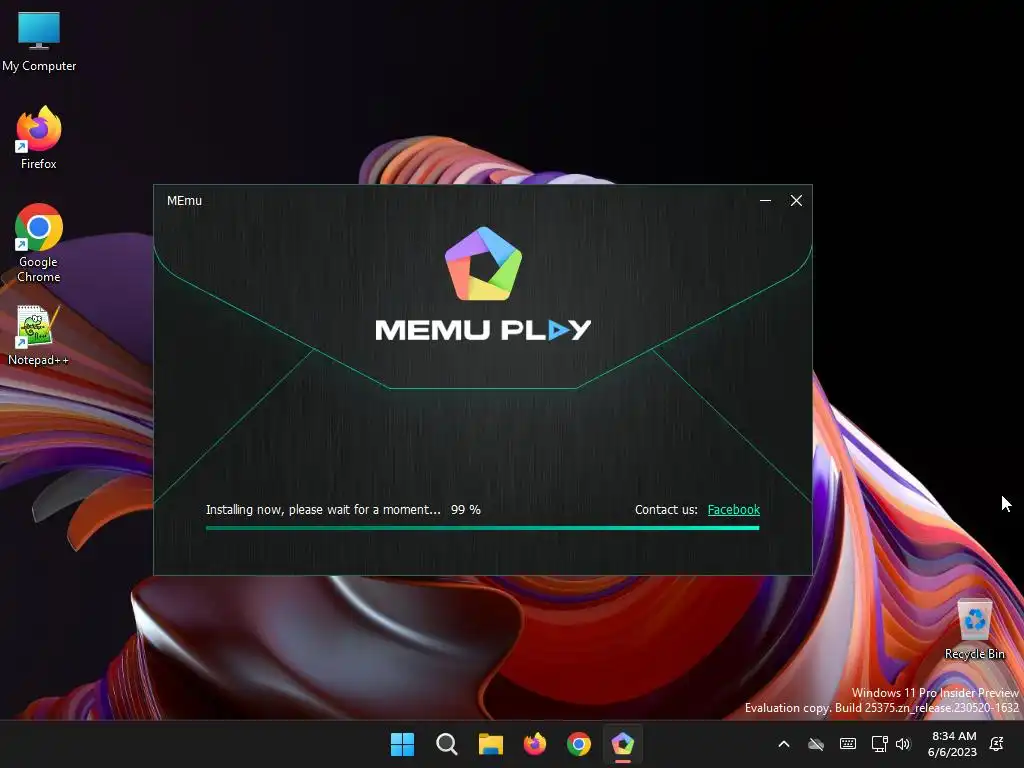1024x768 pixels.
Task: Open the Windows Start menu
Action: [402, 744]
